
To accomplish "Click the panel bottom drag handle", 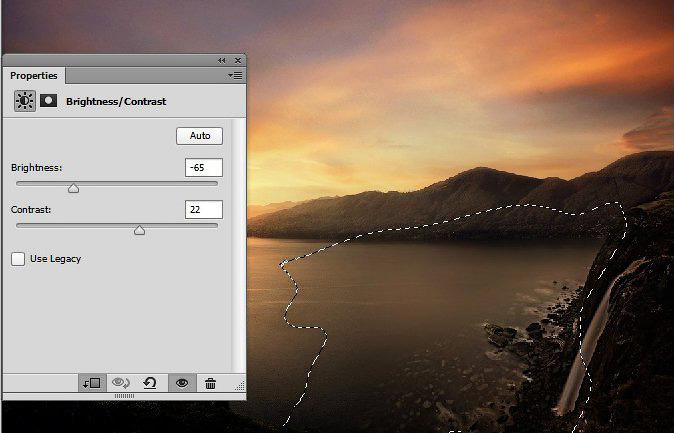I will (x=125, y=396).
